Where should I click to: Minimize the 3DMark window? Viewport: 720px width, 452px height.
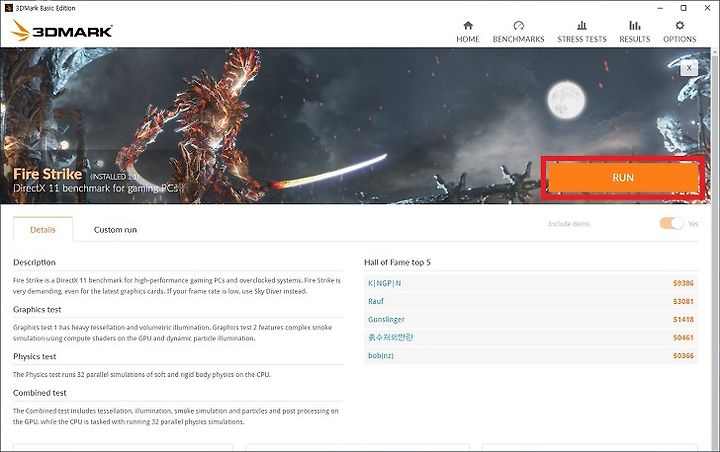(x=660, y=8)
